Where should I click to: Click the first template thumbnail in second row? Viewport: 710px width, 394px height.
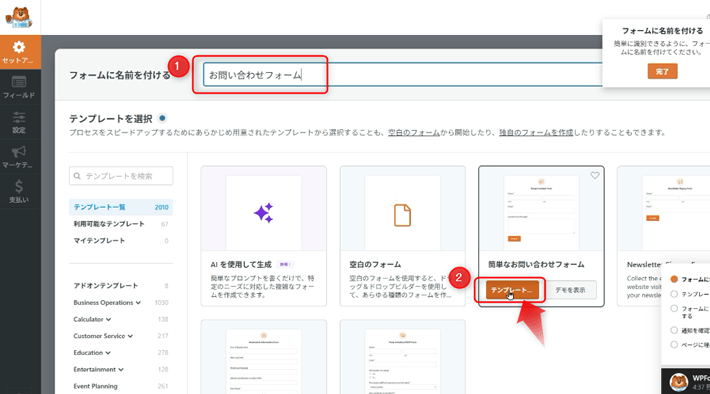(264, 361)
